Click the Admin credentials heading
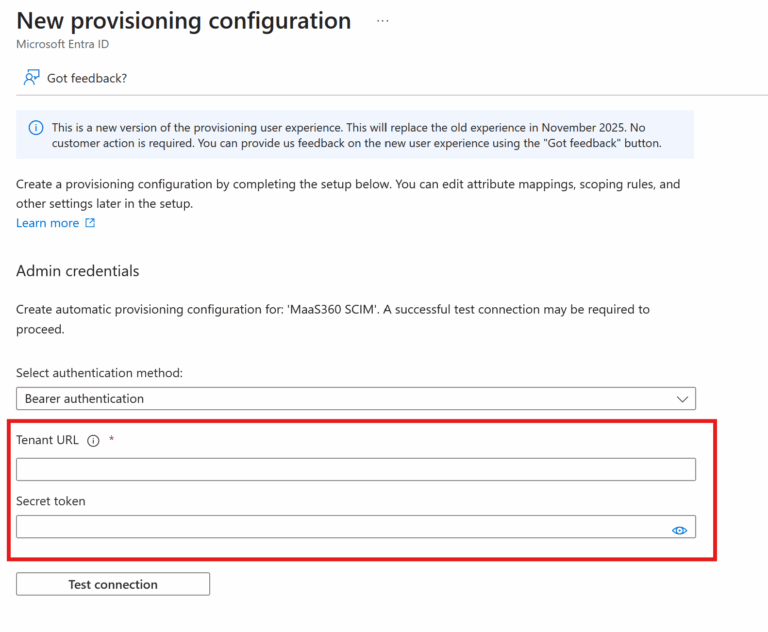 [78, 271]
